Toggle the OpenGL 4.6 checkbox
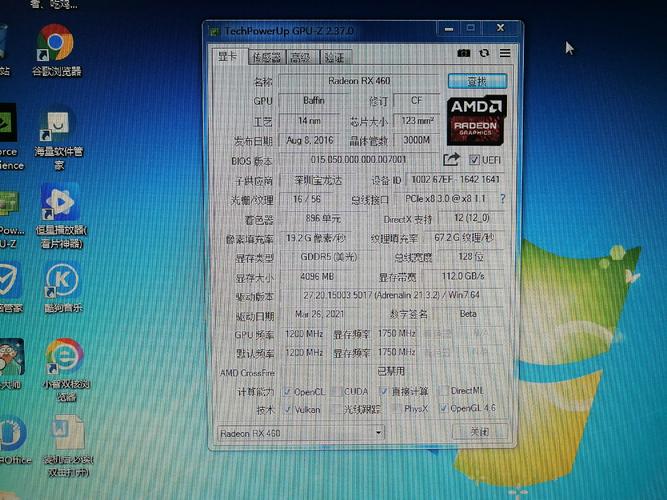The image size is (667, 500). pyautogui.click(x=443, y=409)
